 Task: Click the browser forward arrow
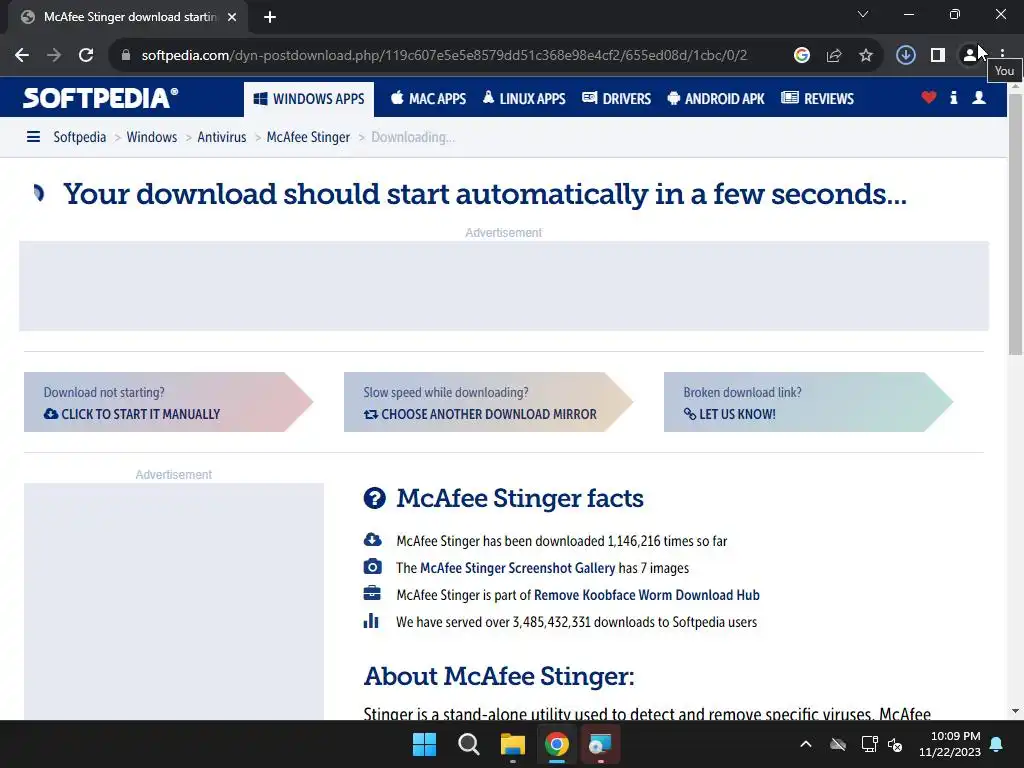[x=54, y=56]
